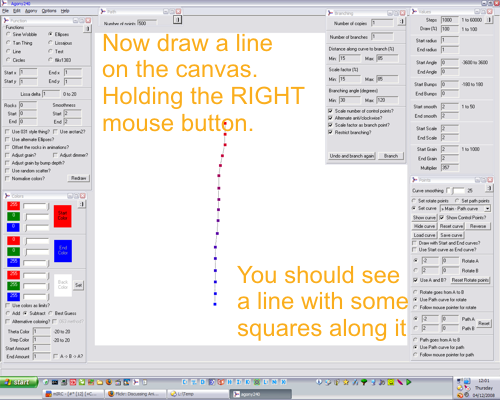Click the Values panel title icon
Image resolution: width=500 pixels, height=400 pixels.
(415, 11)
